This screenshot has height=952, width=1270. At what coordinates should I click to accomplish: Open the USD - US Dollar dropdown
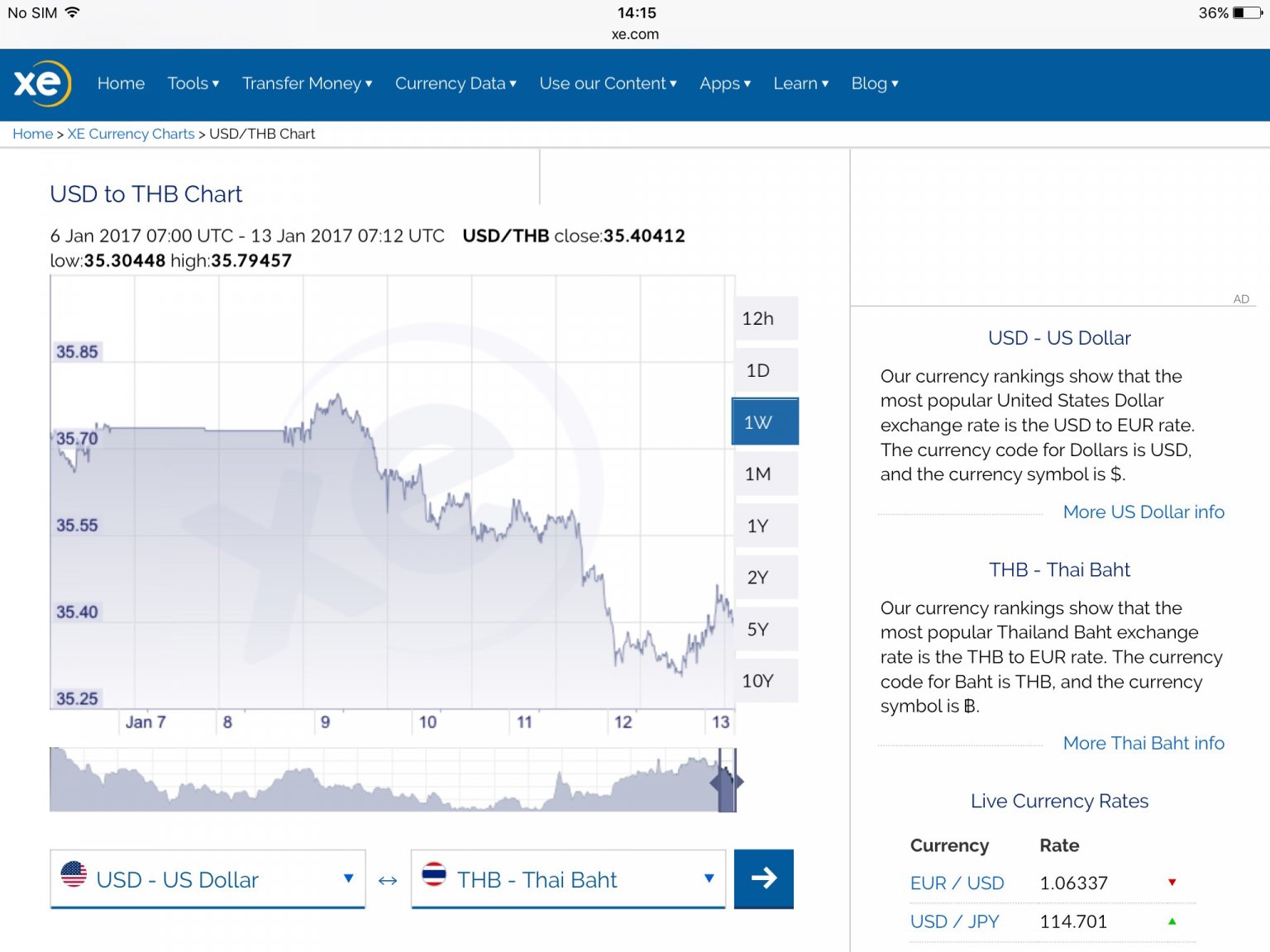click(208, 879)
